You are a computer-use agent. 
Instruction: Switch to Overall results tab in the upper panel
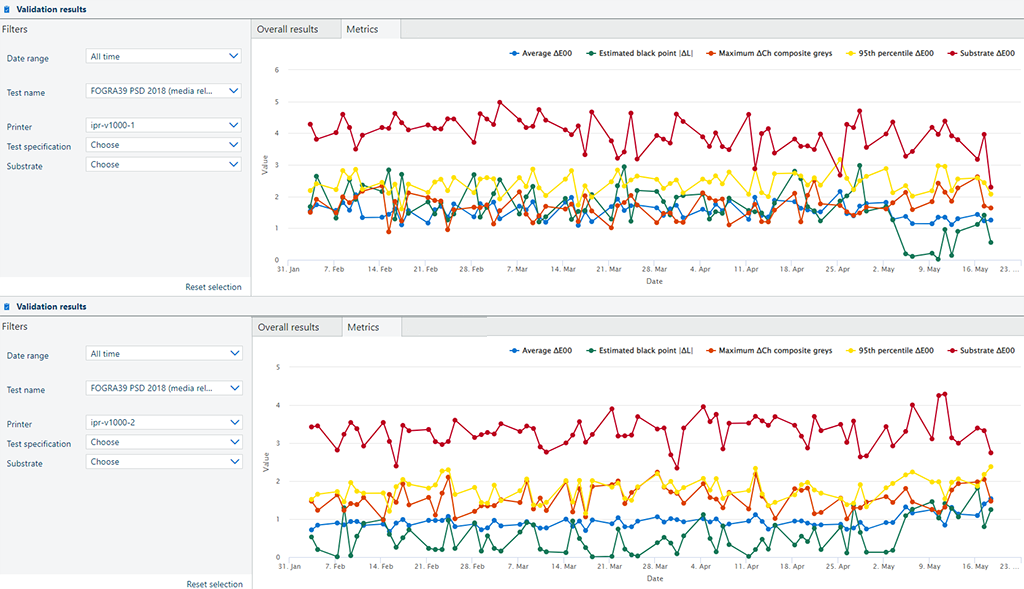tap(288, 29)
